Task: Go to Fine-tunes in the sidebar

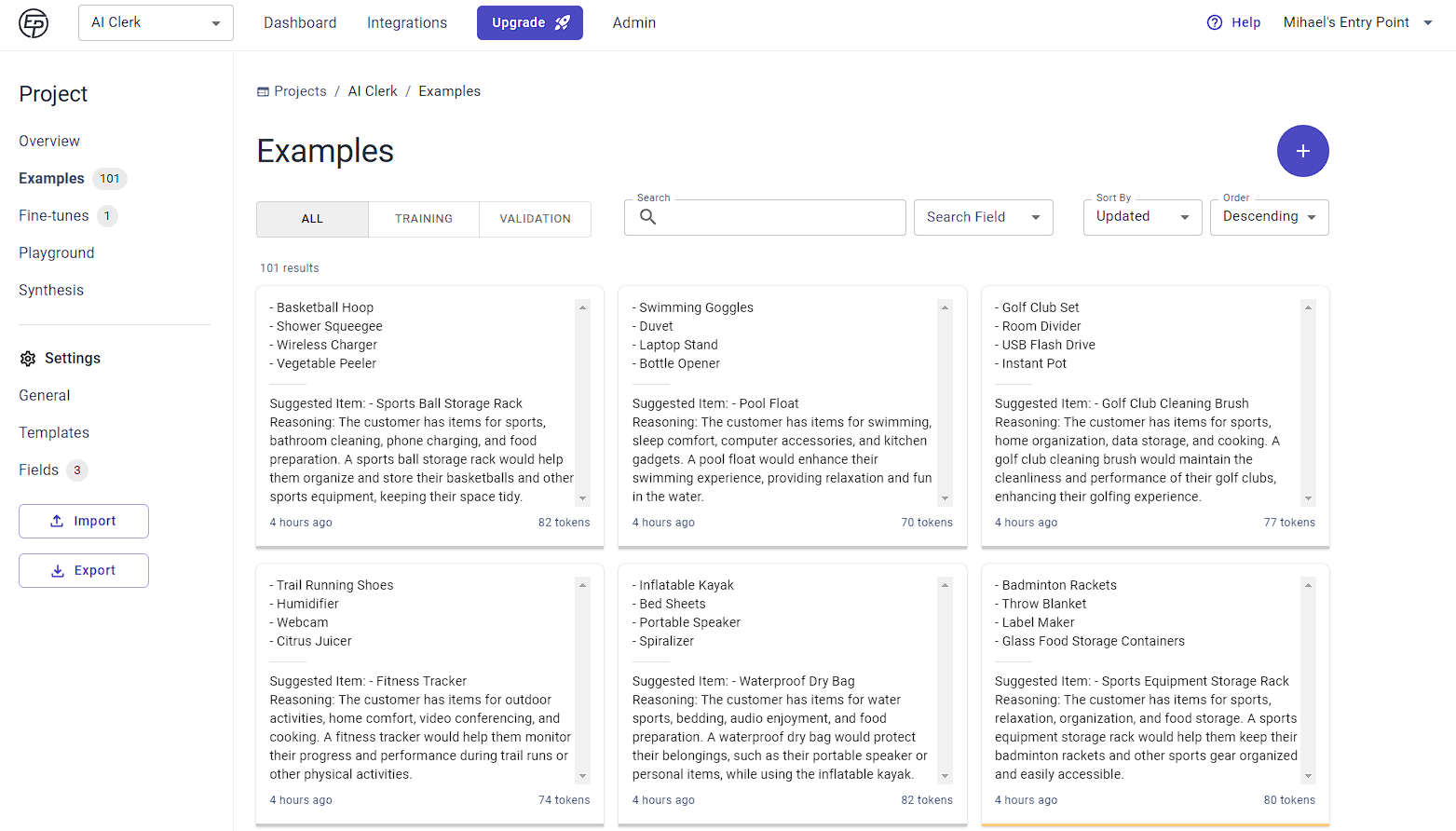Action: (x=54, y=216)
